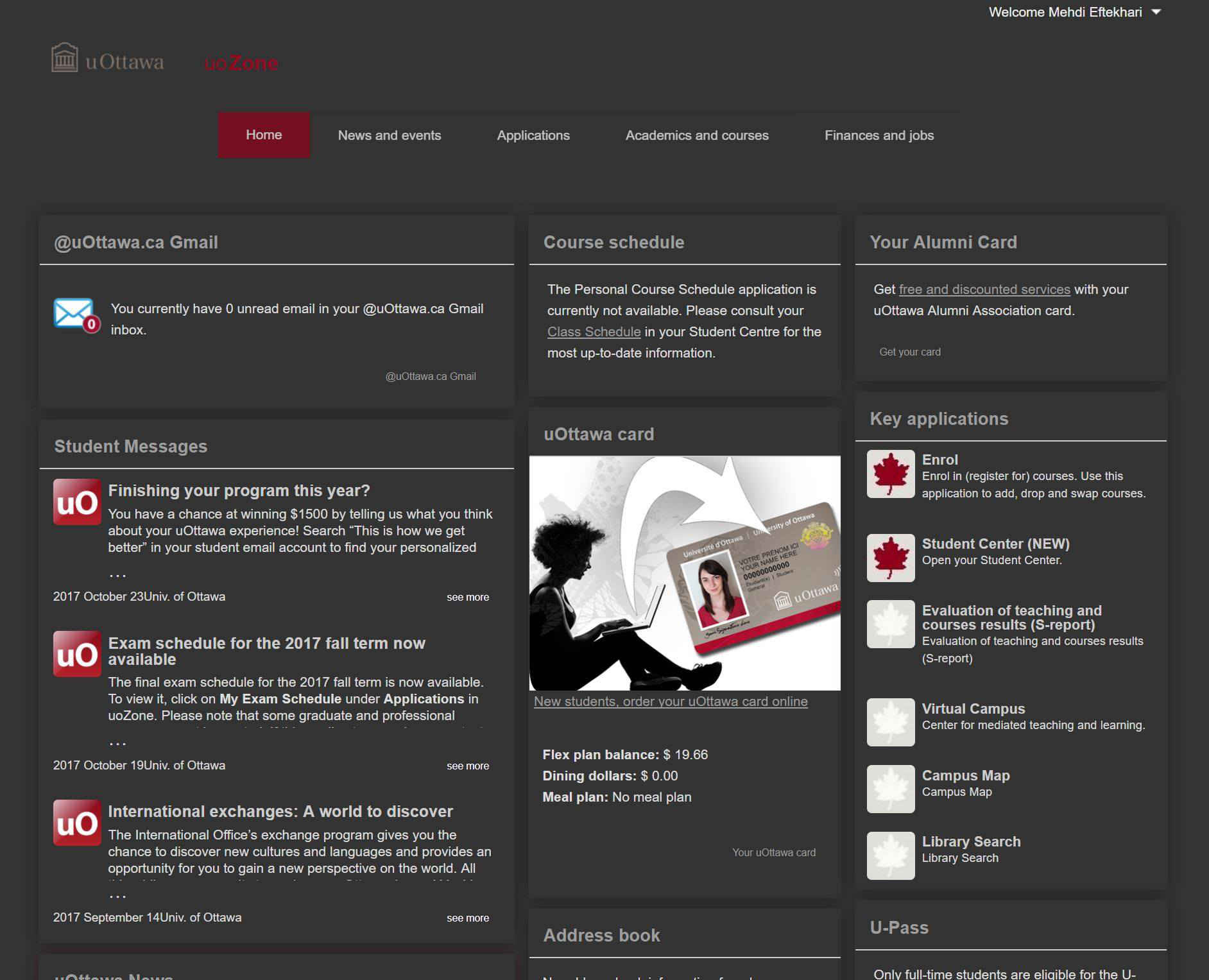The width and height of the screenshot is (1209, 980).
Task: Click uO icon beside Finishing your program message
Action: click(x=77, y=502)
